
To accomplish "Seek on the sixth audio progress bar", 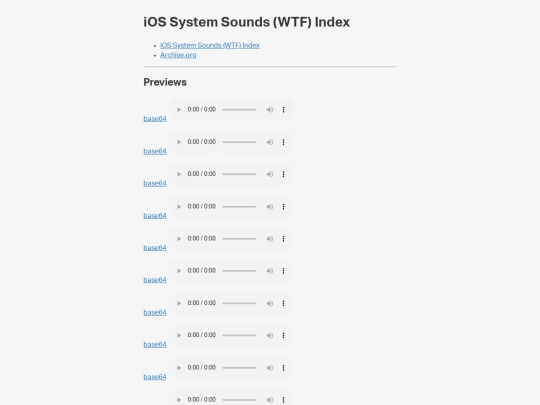I will (x=239, y=271).
